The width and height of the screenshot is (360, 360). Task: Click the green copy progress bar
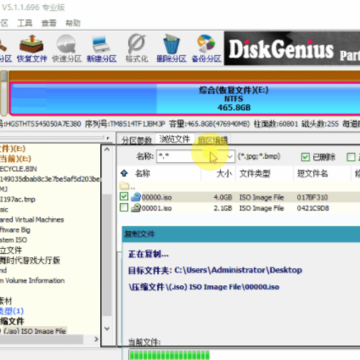point(169,354)
